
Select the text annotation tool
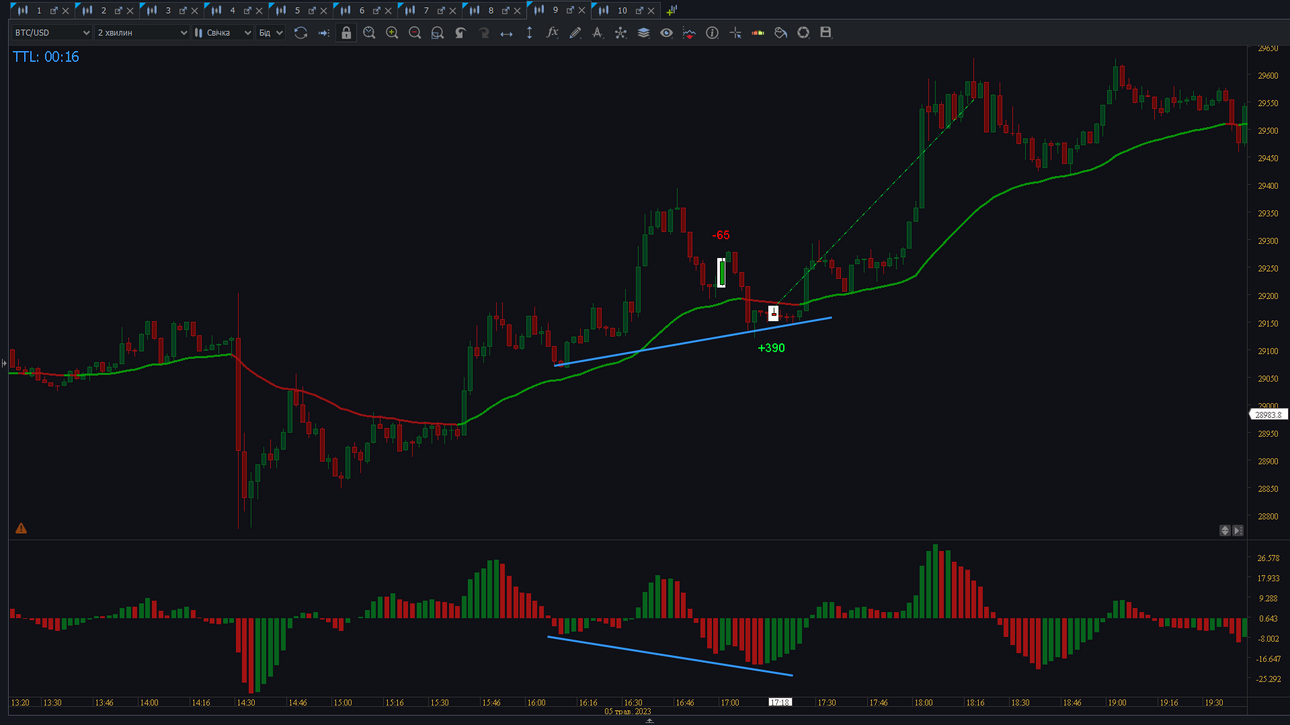tap(598, 33)
